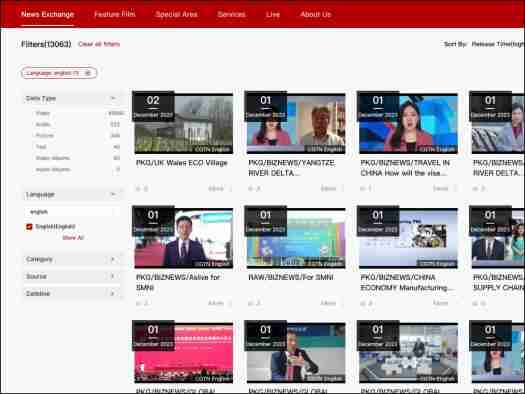Open the SUPPLY CHAIN video thumbnail
Viewport: 525px width, 394px height.
[498, 238]
